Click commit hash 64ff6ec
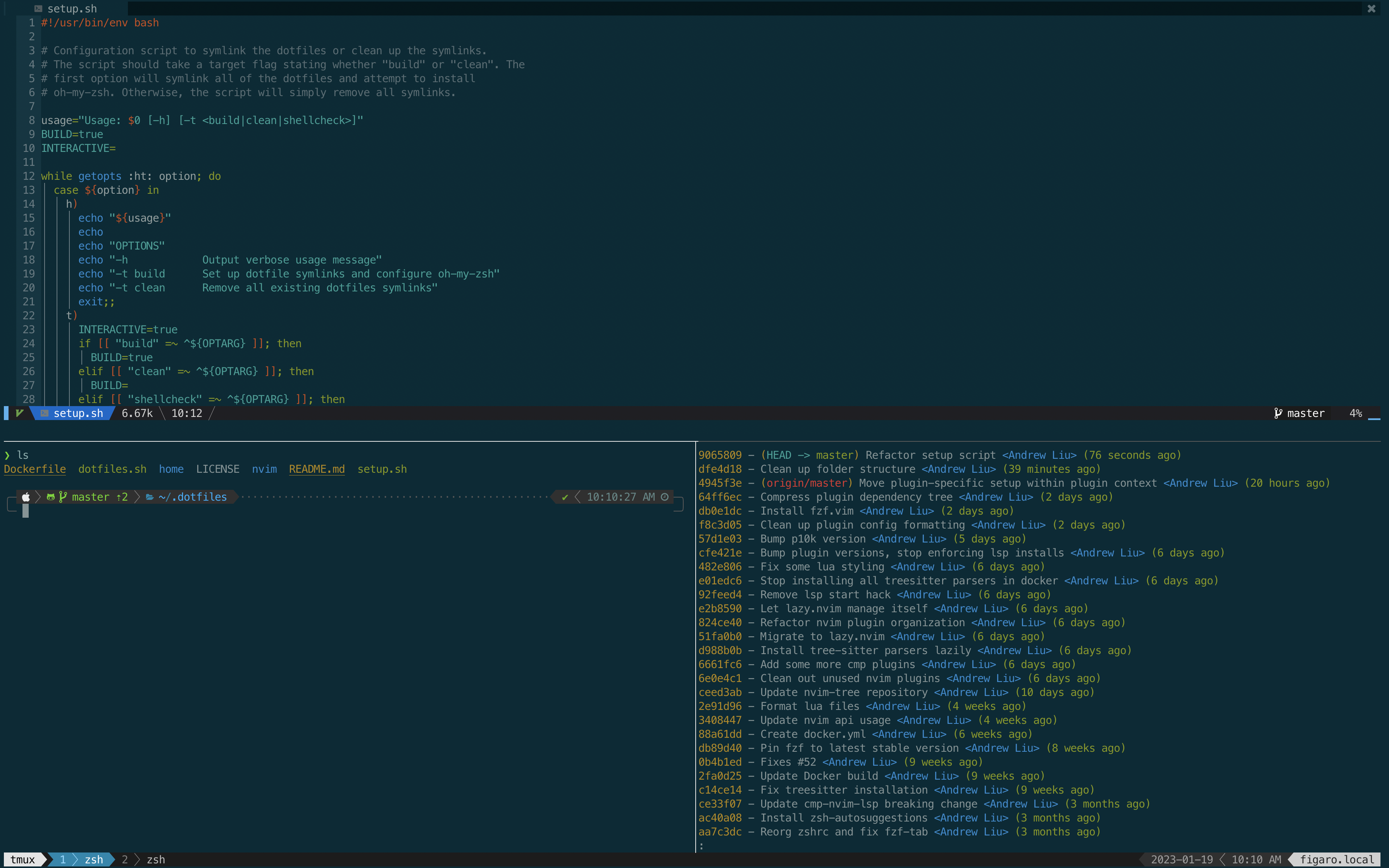Image resolution: width=1389 pixels, height=868 pixels. (720, 497)
